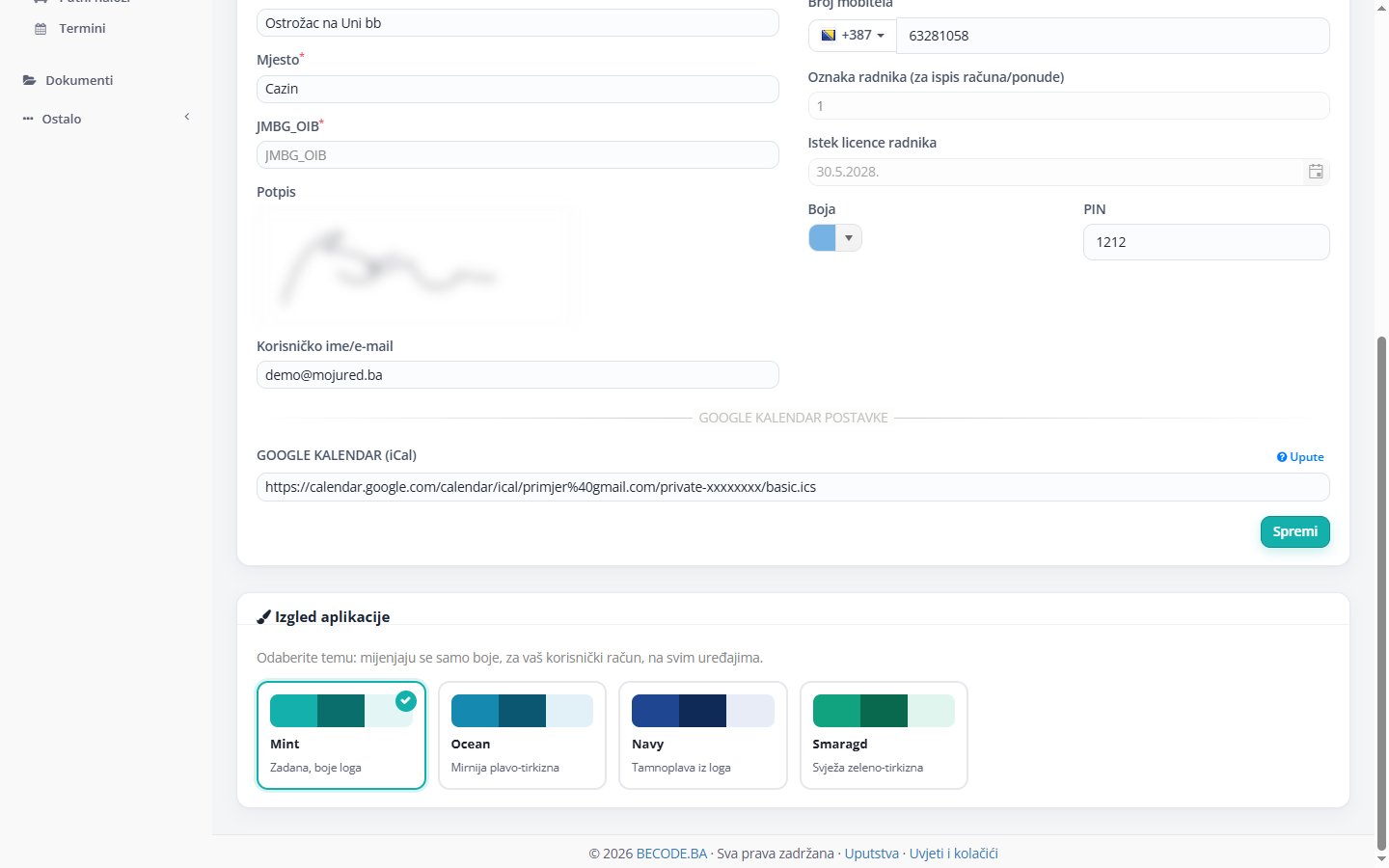Click the Bosnia flag icon
The image size is (1389, 868).
(828, 35)
